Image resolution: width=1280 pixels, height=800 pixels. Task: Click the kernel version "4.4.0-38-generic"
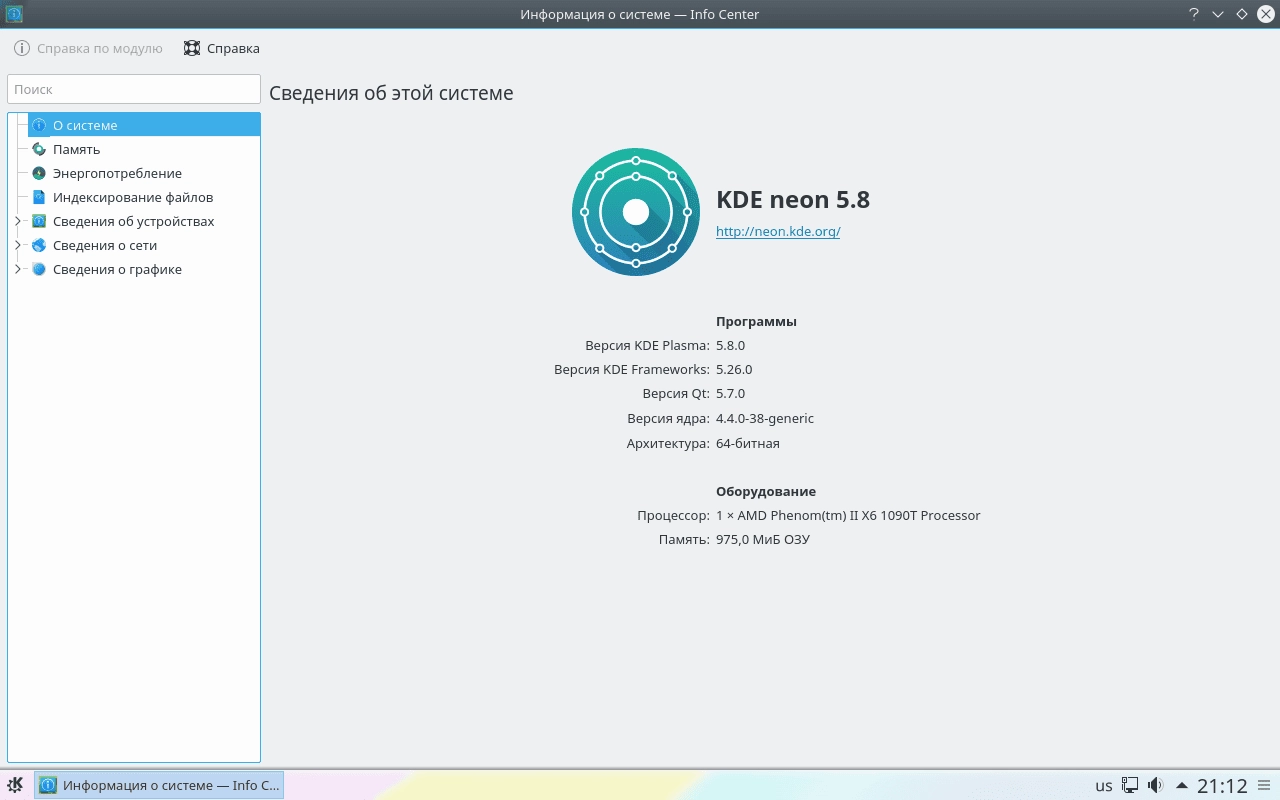pos(765,418)
